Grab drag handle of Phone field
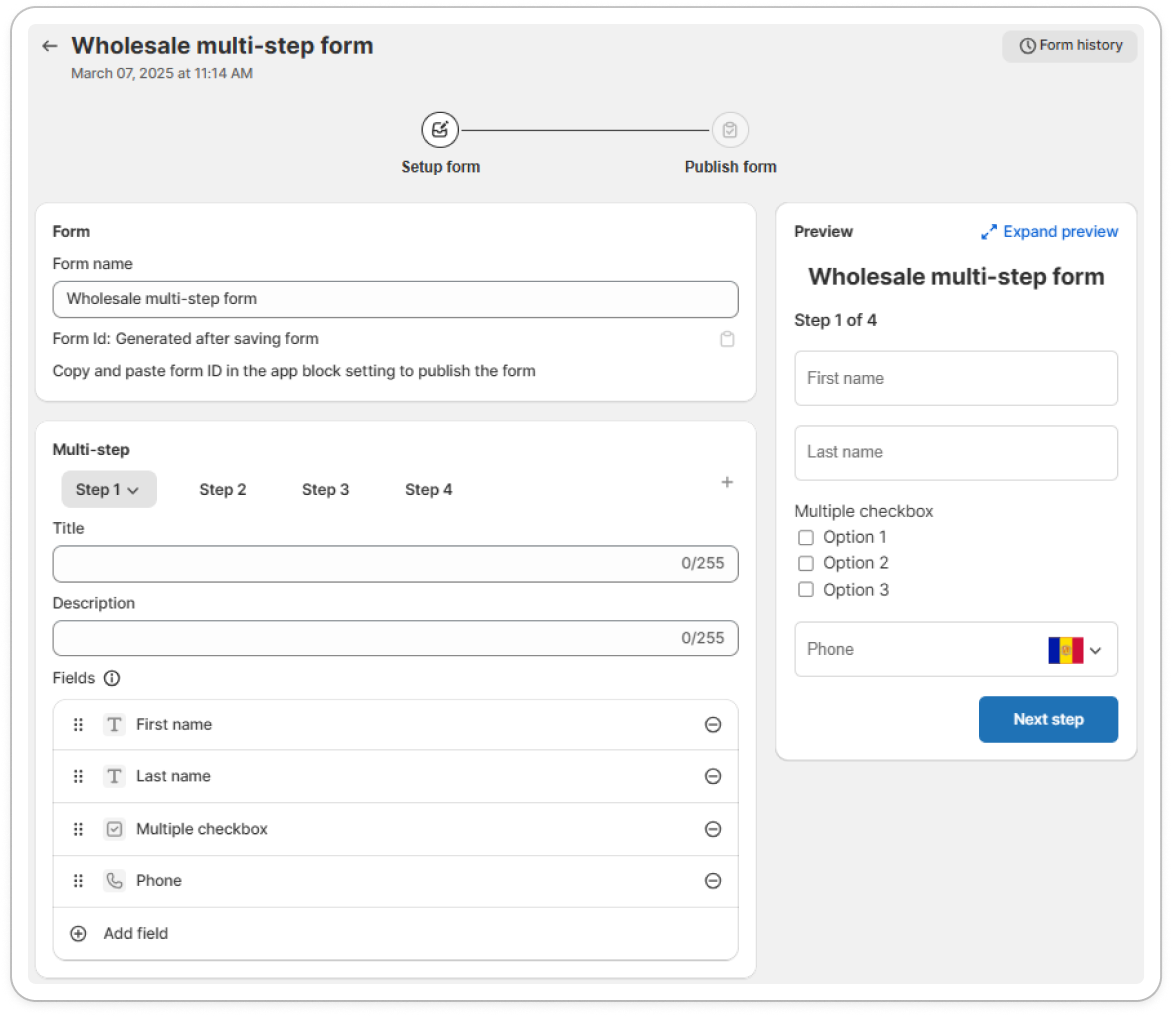 (78, 881)
